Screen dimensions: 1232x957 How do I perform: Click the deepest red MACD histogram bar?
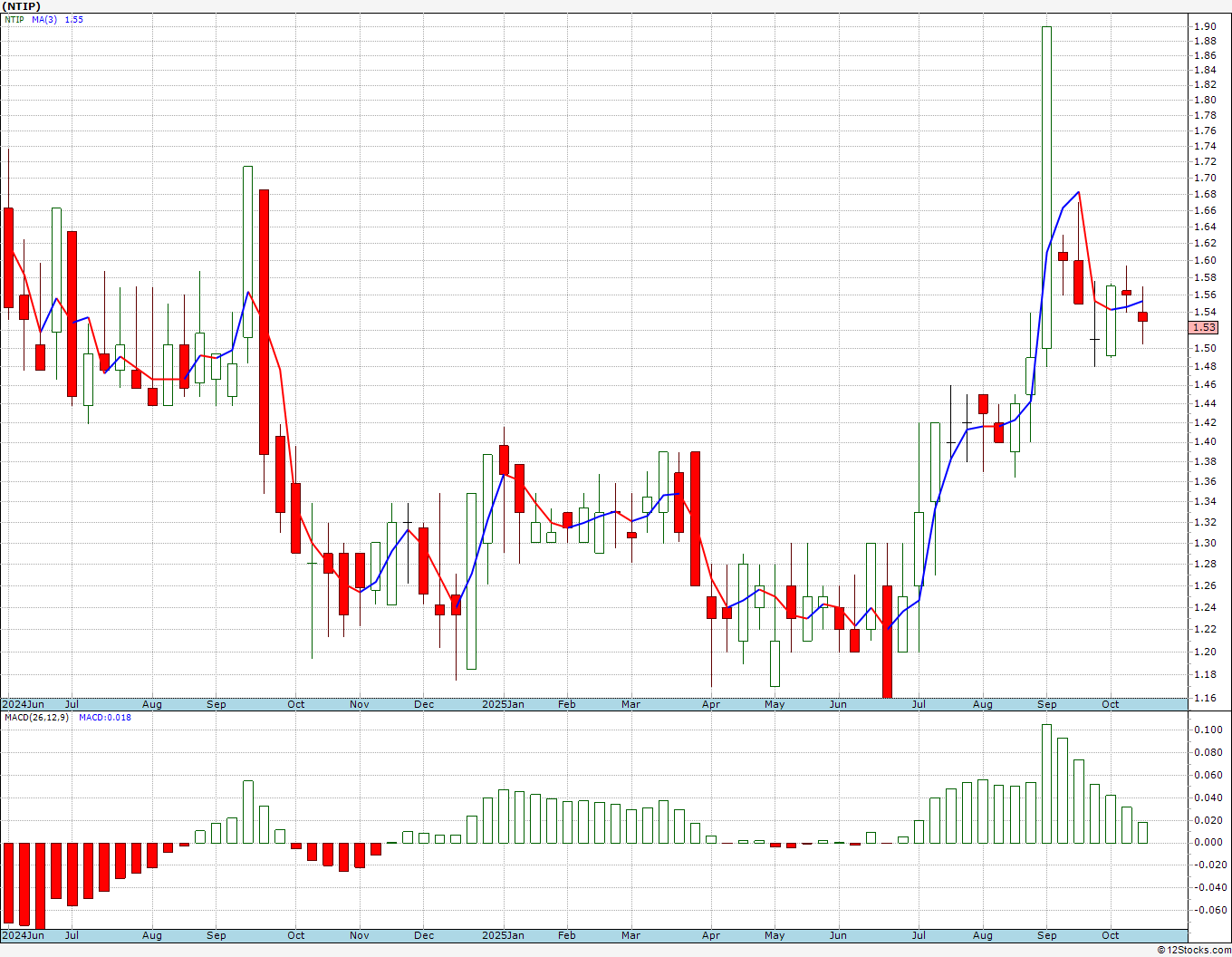[x=40, y=886]
